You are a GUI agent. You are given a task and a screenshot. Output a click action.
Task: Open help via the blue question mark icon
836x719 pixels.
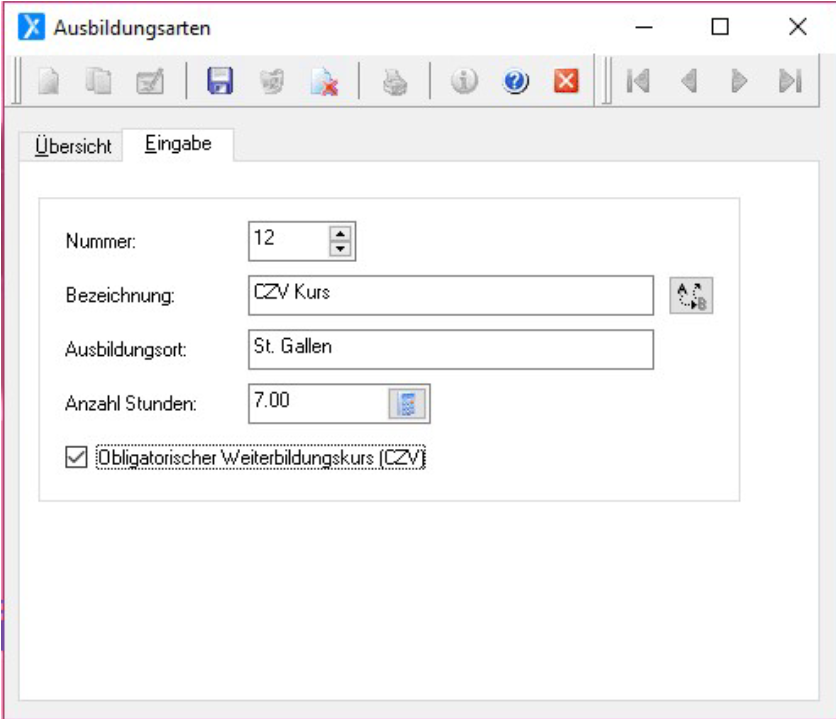[515, 83]
